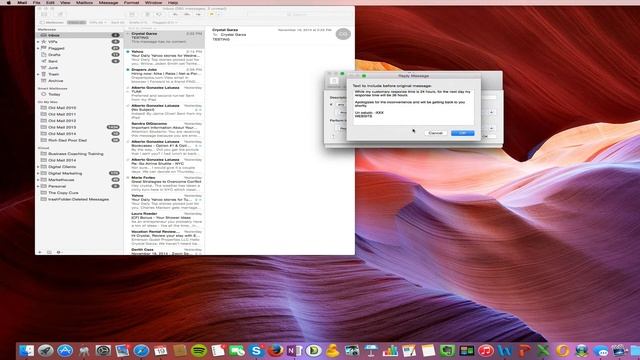Open Launchpad rocket from the Dock
Viewport: 640px width, 360px height.
46,351
